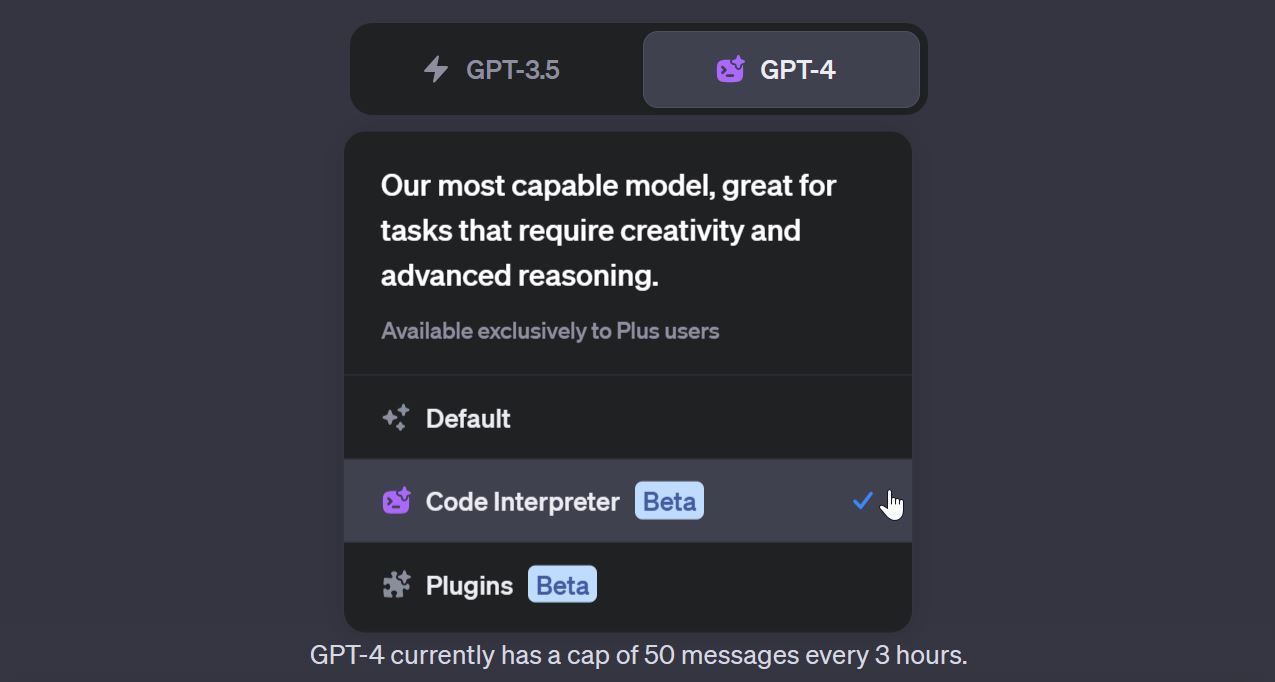1275x682 pixels.
Task: Click the Beta badge next to Code Interpreter
Action: click(669, 501)
